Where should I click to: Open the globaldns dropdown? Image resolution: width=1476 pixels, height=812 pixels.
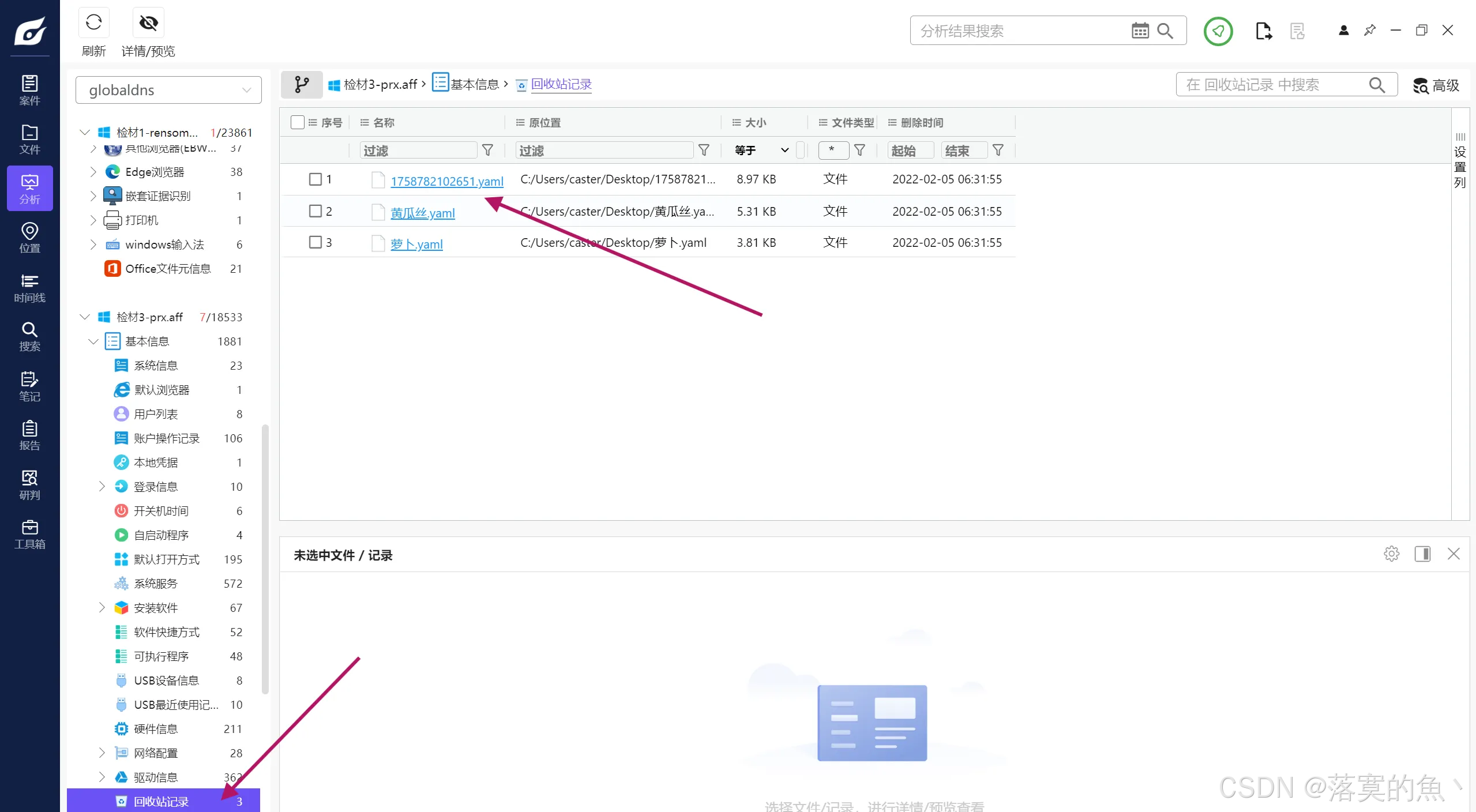tap(168, 90)
